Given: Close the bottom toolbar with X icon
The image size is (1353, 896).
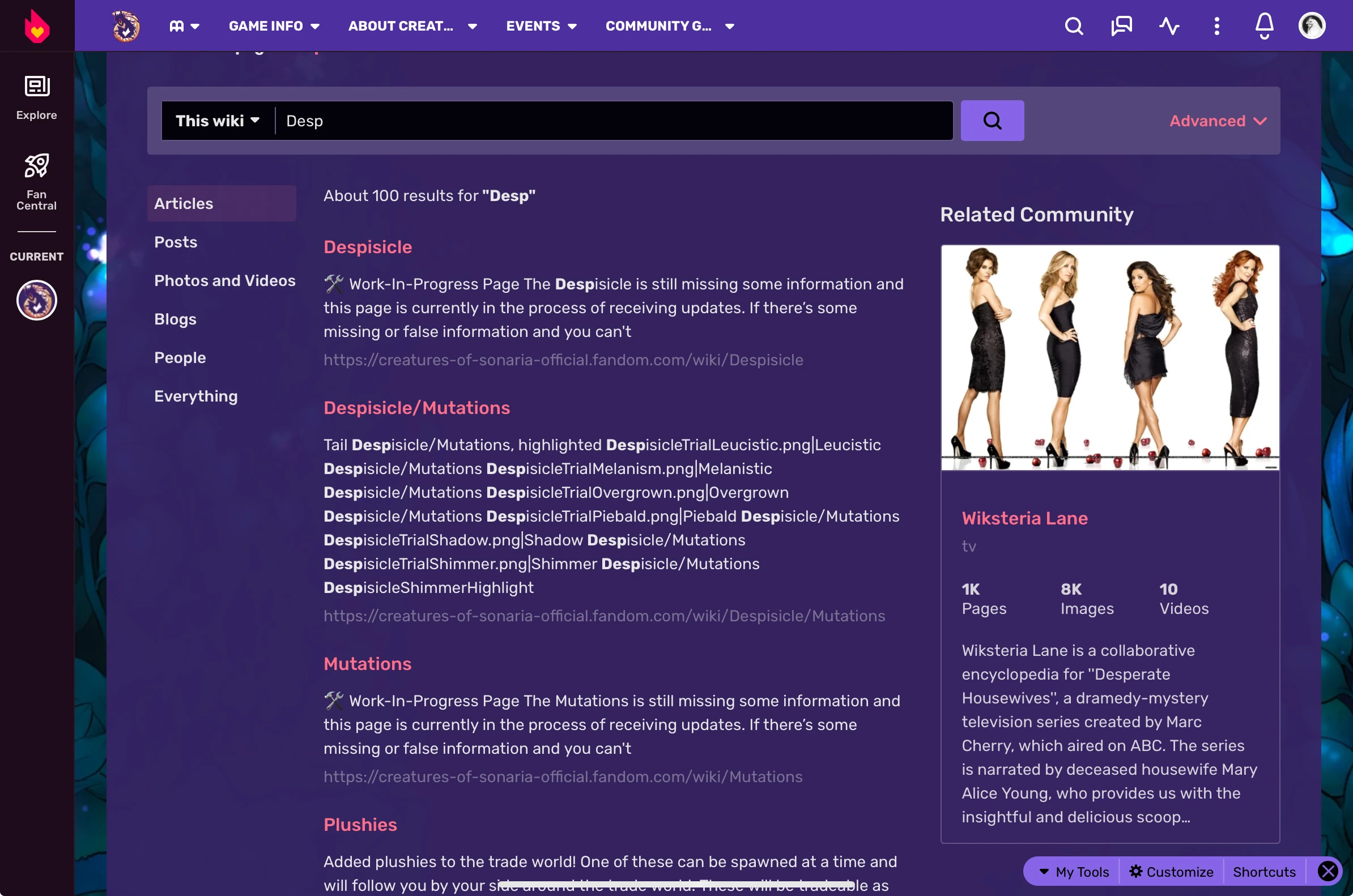Looking at the screenshot, I should (x=1328, y=872).
